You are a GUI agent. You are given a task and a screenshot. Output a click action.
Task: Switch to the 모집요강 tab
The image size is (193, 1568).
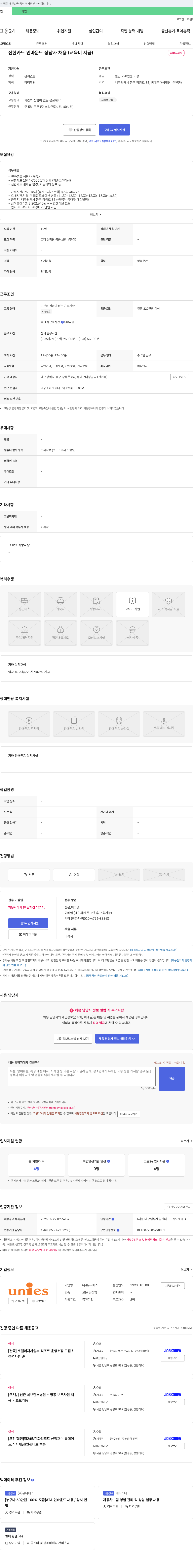(x=6, y=44)
